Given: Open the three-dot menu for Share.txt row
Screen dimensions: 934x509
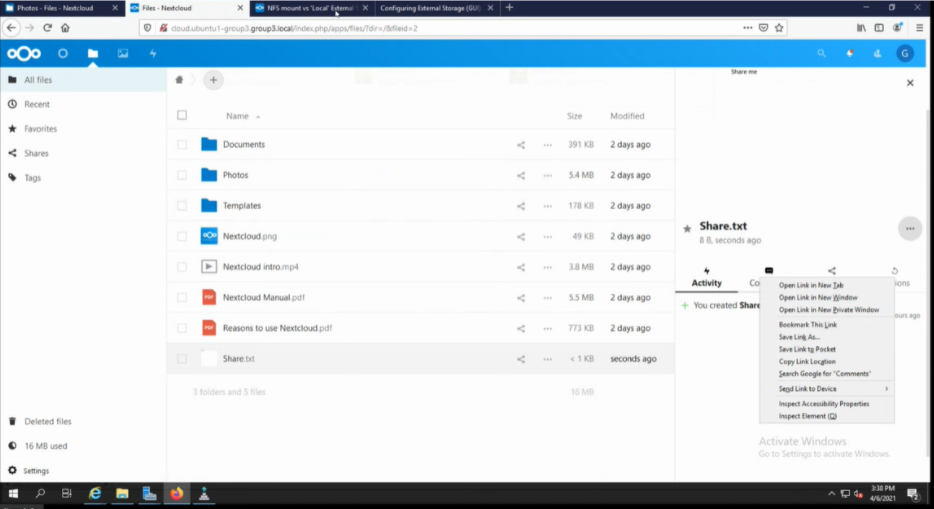Looking at the screenshot, I should pos(547,359).
